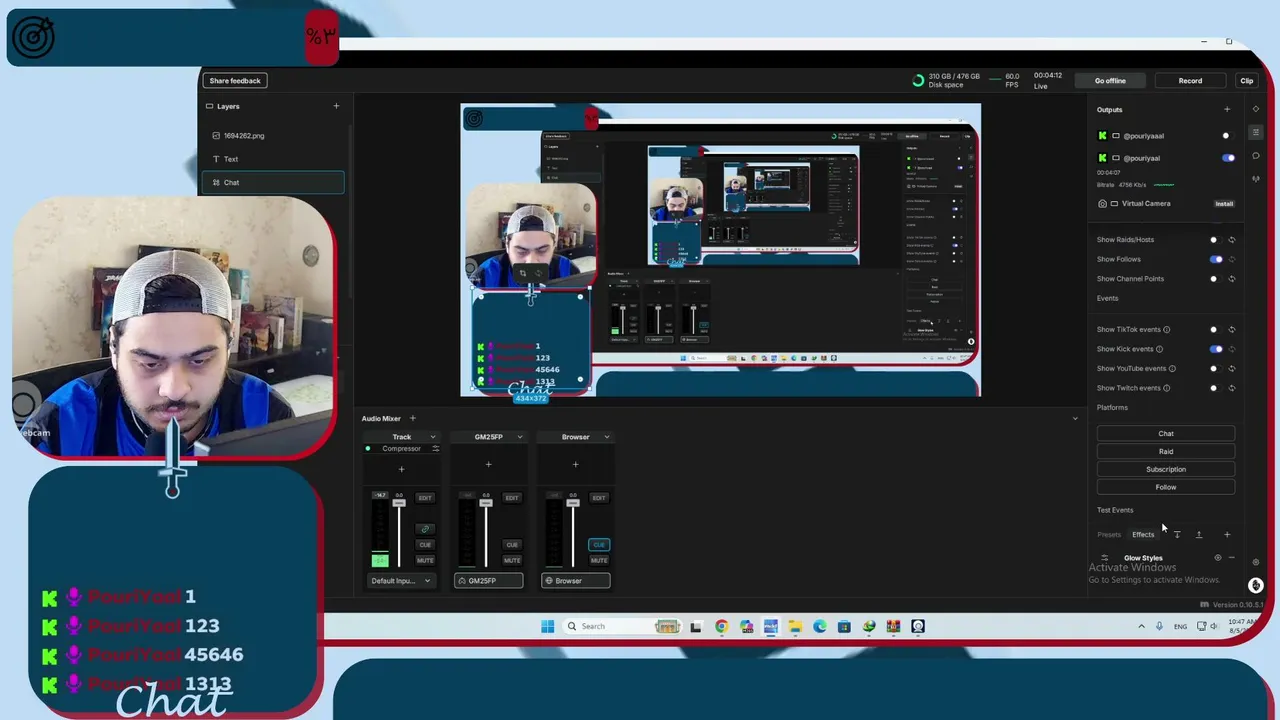Click the Go offline button
The image size is (1280, 720).
pos(1110,81)
